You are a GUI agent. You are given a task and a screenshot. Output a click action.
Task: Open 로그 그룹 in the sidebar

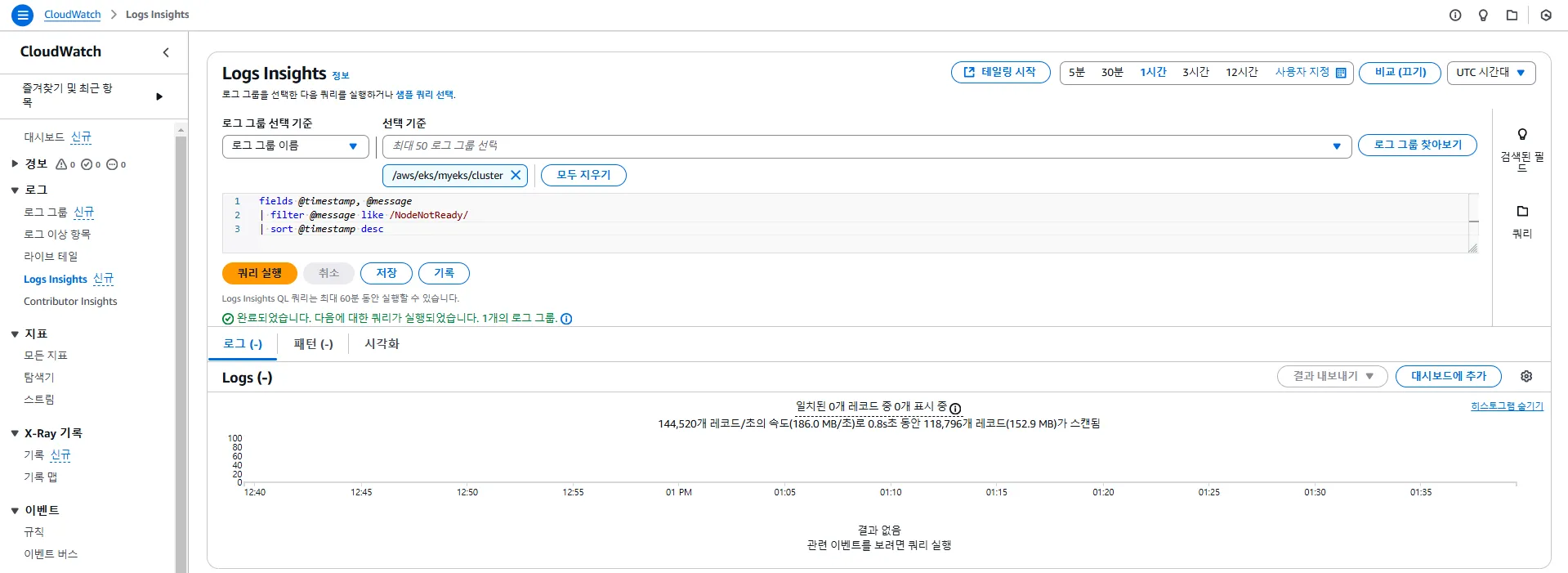click(45, 212)
